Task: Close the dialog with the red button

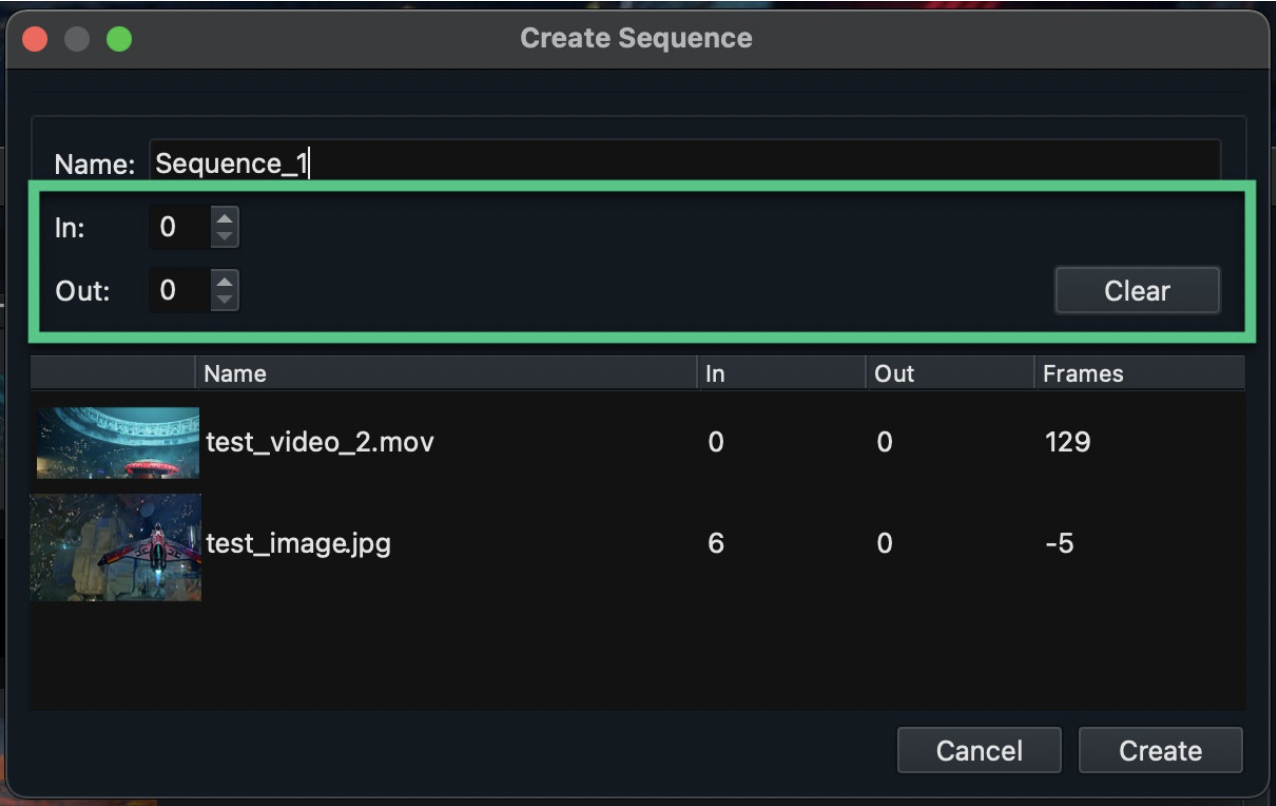Action: [x=36, y=39]
